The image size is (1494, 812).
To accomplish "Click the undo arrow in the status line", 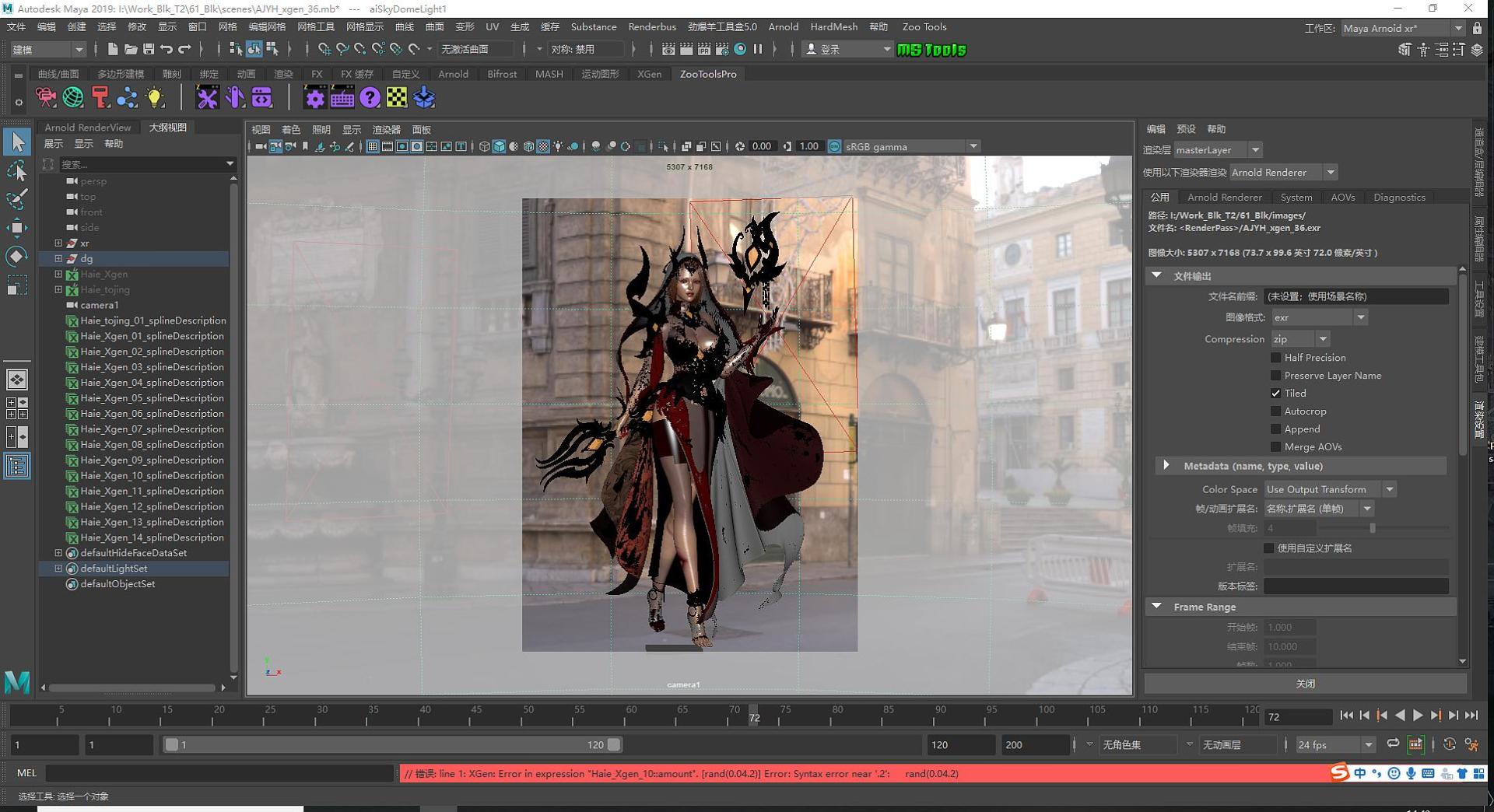I will (167, 49).
